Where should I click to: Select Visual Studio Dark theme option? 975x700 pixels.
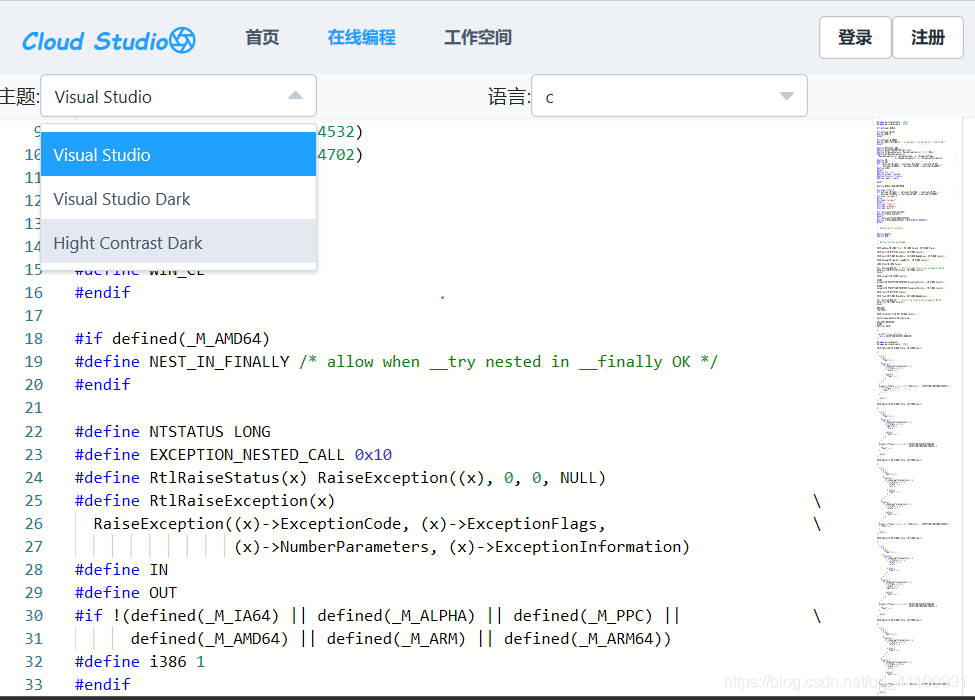coord(178,198)
